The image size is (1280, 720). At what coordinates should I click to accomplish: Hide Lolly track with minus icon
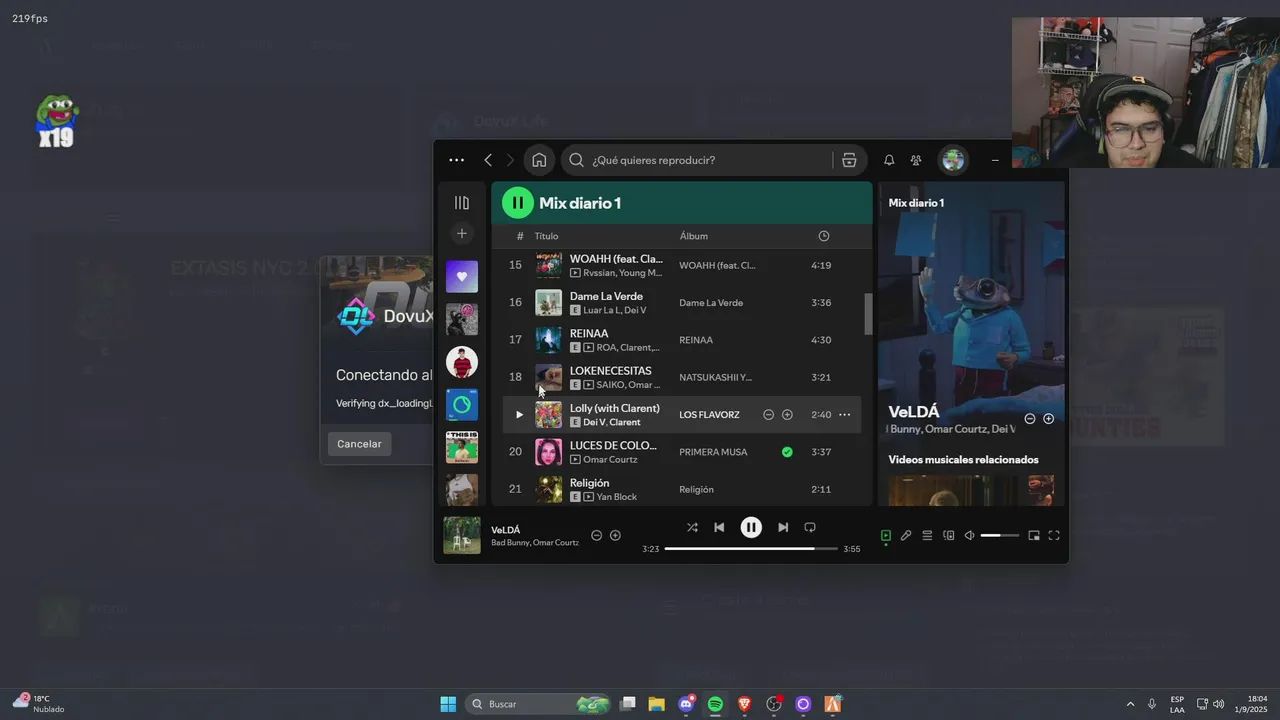click(x=768, y=414)
